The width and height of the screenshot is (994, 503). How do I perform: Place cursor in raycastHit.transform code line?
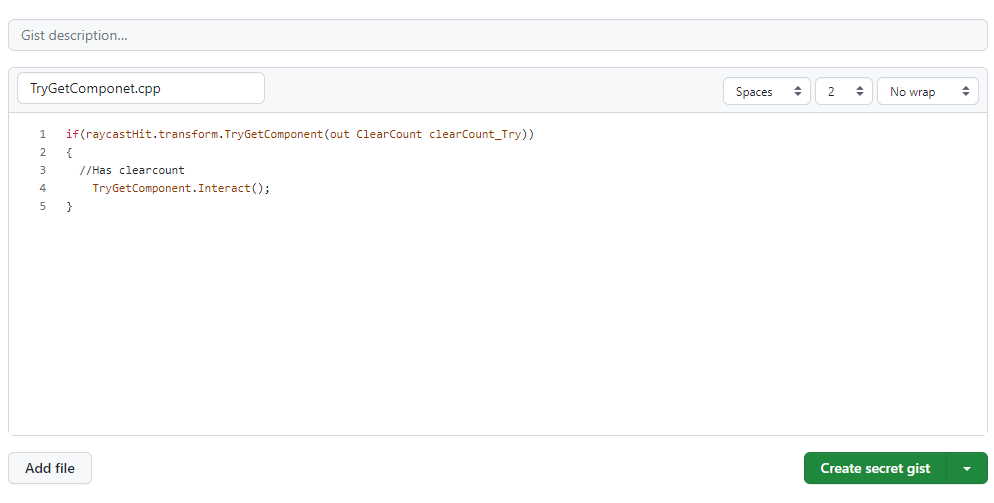(x=300, y=134)
